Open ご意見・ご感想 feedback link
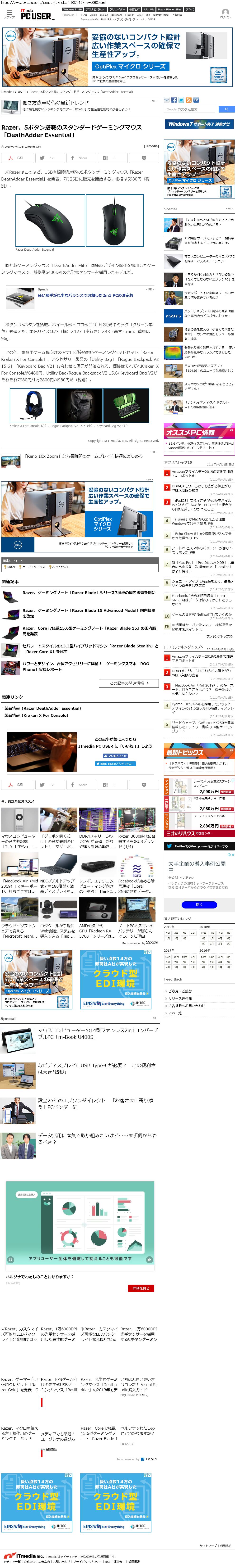 [181, 991]
